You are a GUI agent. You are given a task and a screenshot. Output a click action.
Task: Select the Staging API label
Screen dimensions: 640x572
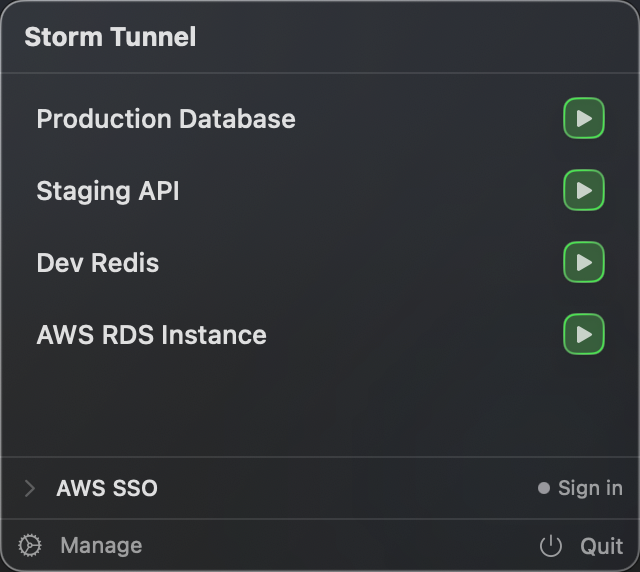pyautogui.click(x=108, y=191)
